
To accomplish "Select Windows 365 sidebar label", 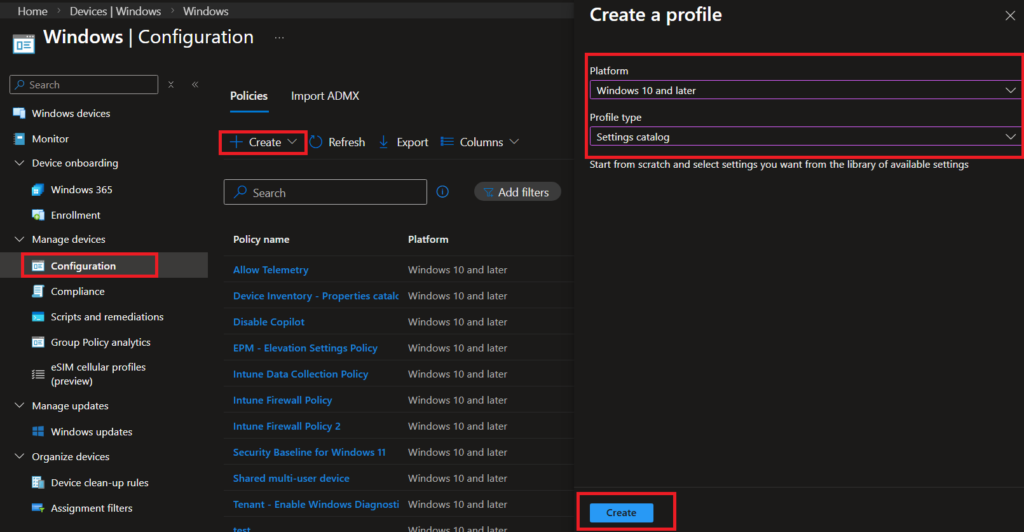I will point(82,190).
